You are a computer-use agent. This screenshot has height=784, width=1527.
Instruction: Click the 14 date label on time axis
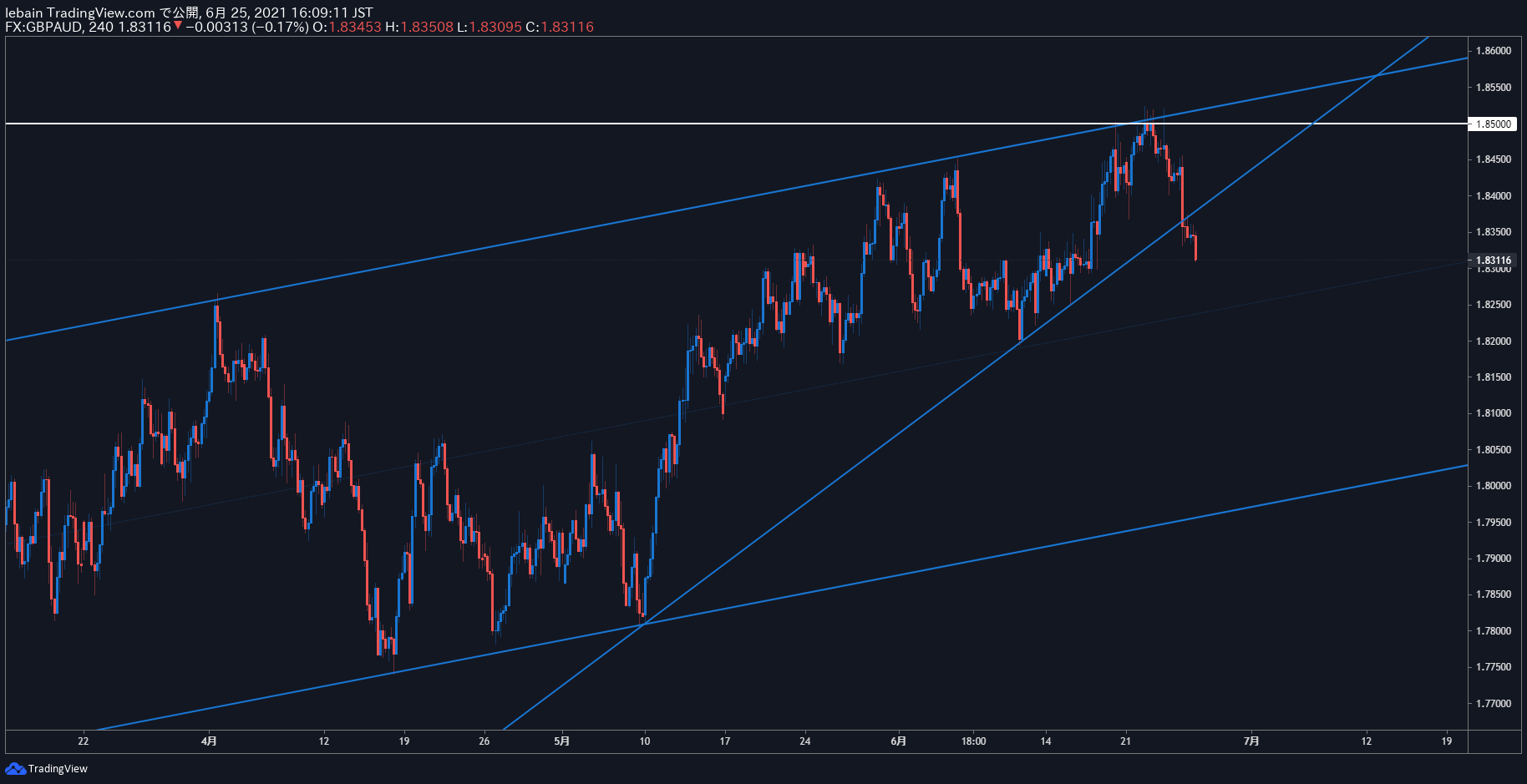point(1046,741)
